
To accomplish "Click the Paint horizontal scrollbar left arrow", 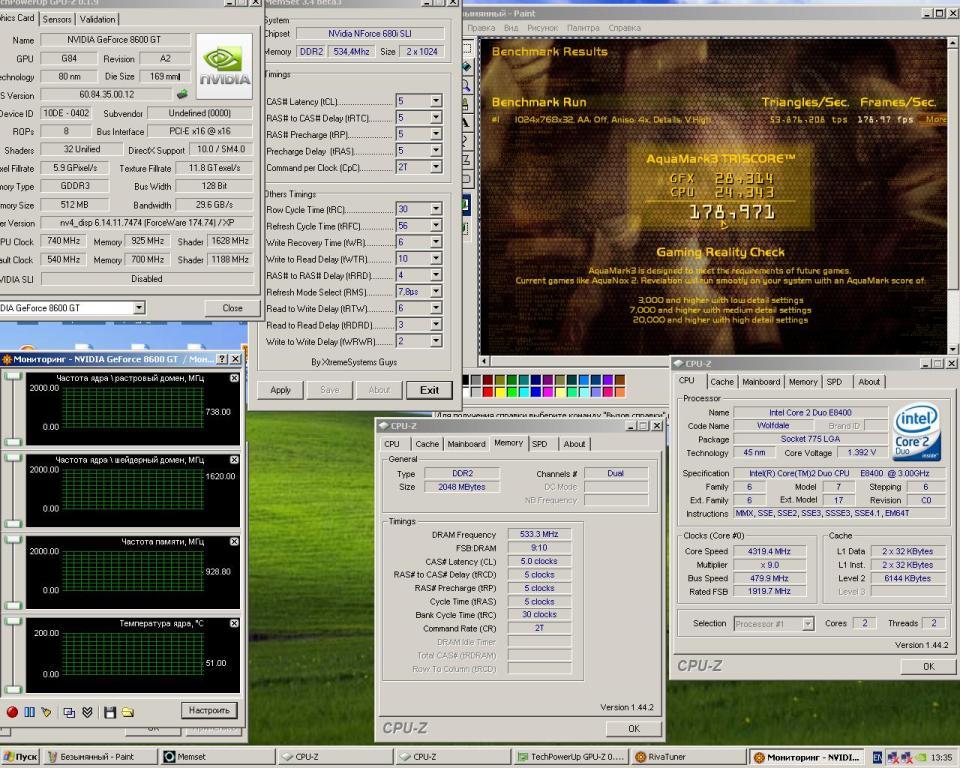I will (484, 361).
